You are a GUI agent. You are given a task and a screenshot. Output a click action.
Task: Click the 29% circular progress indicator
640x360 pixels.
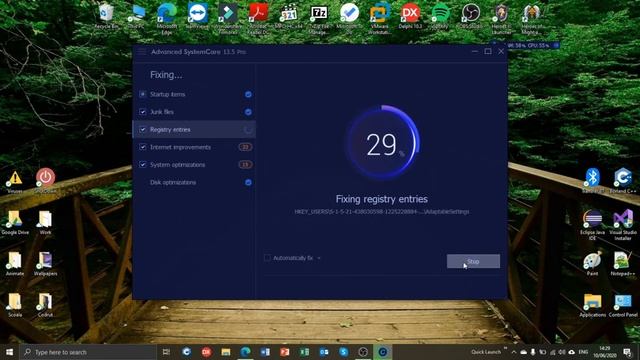[382, 143]
